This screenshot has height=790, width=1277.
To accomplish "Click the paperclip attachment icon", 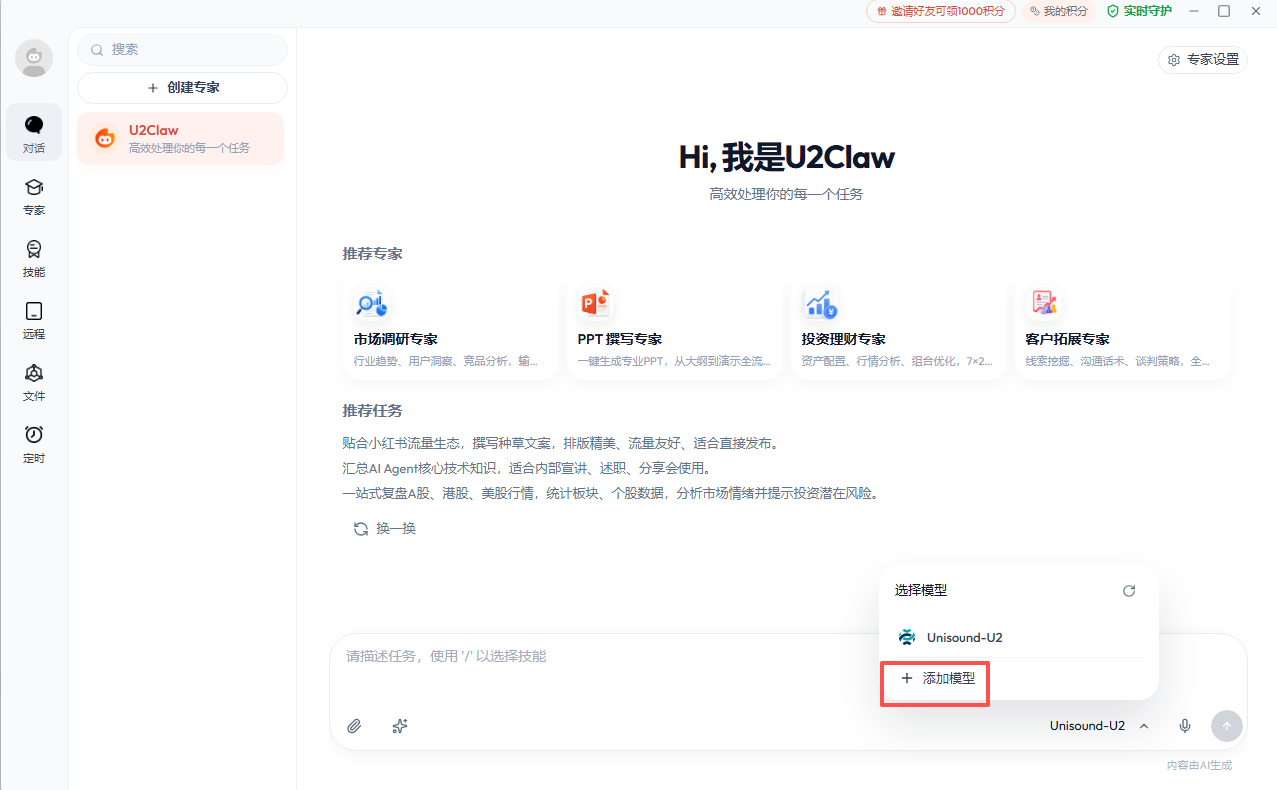I will click(354, 726).
